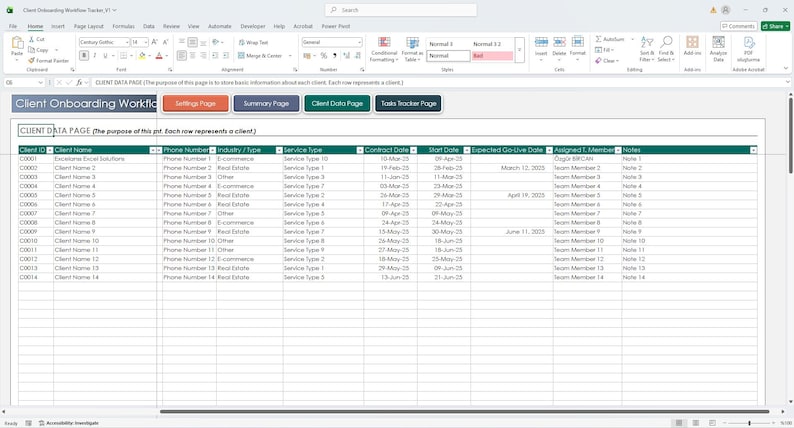Cut the selection using the scissors icon
This screenshot has height=428, width=794.
[x=31, y=39]
